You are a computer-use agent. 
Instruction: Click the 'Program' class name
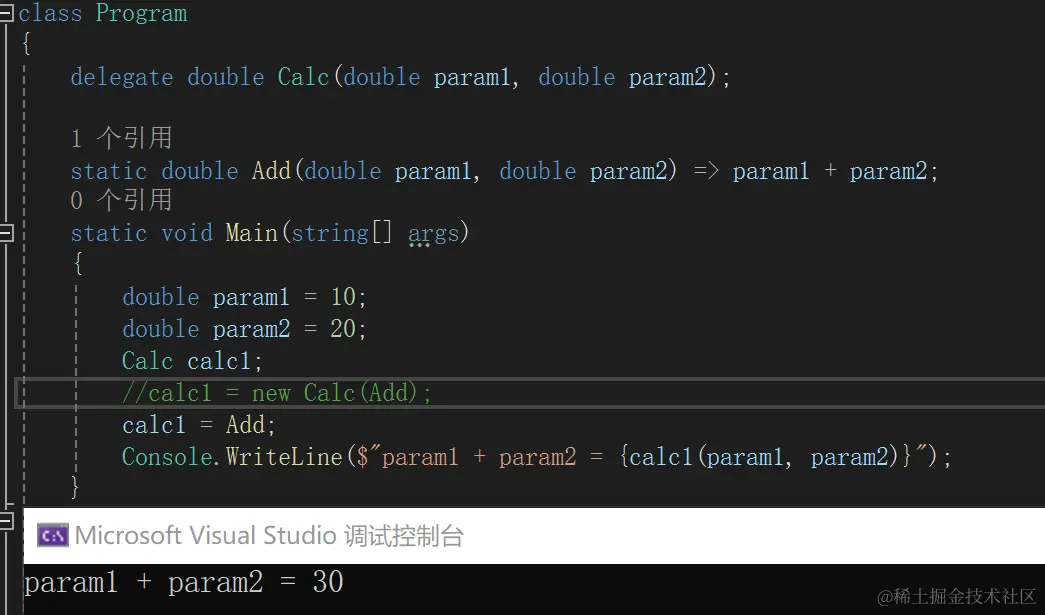[x=141, y=13]
